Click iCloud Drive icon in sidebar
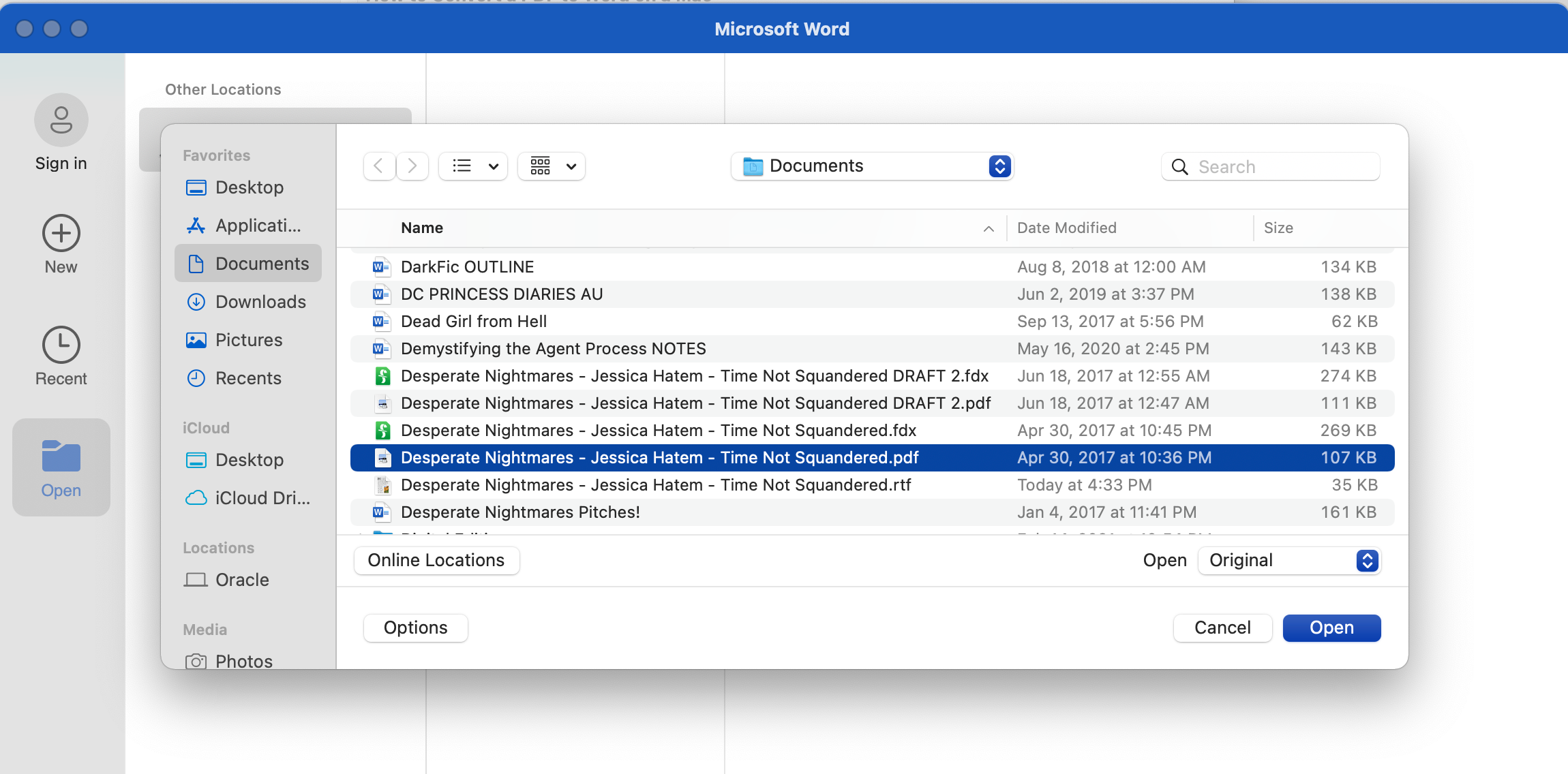The image size is (1568, 774). click(196, 497)
